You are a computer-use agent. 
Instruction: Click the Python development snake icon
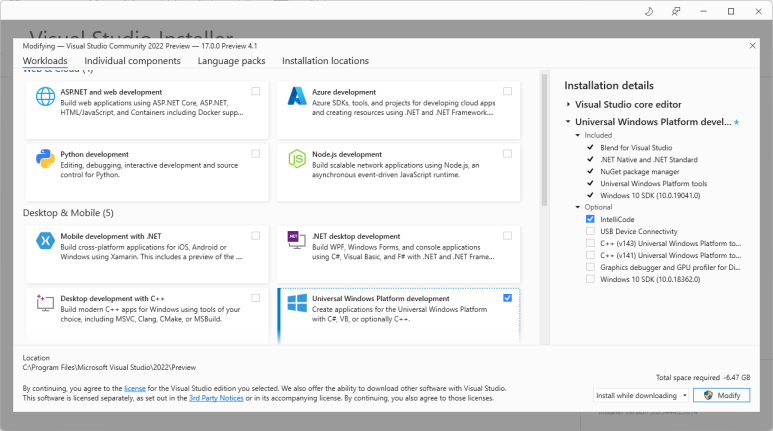pyautogui.click(x=45, y=159)
